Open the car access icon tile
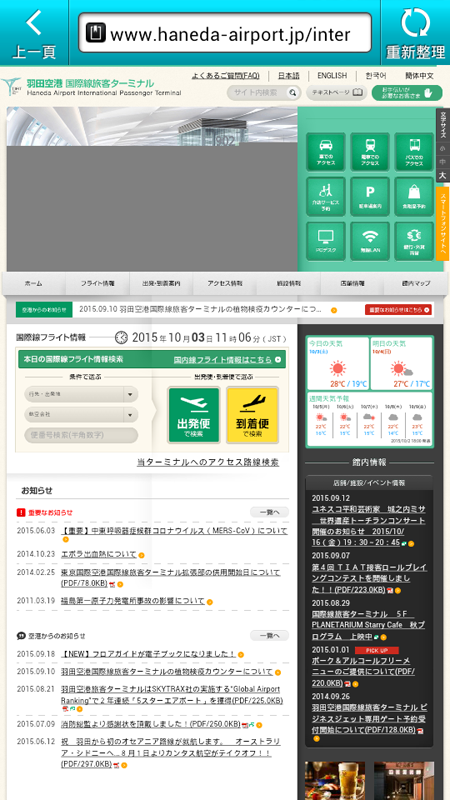The width and height of the screenshot is (450, 800). coord(326,152)
